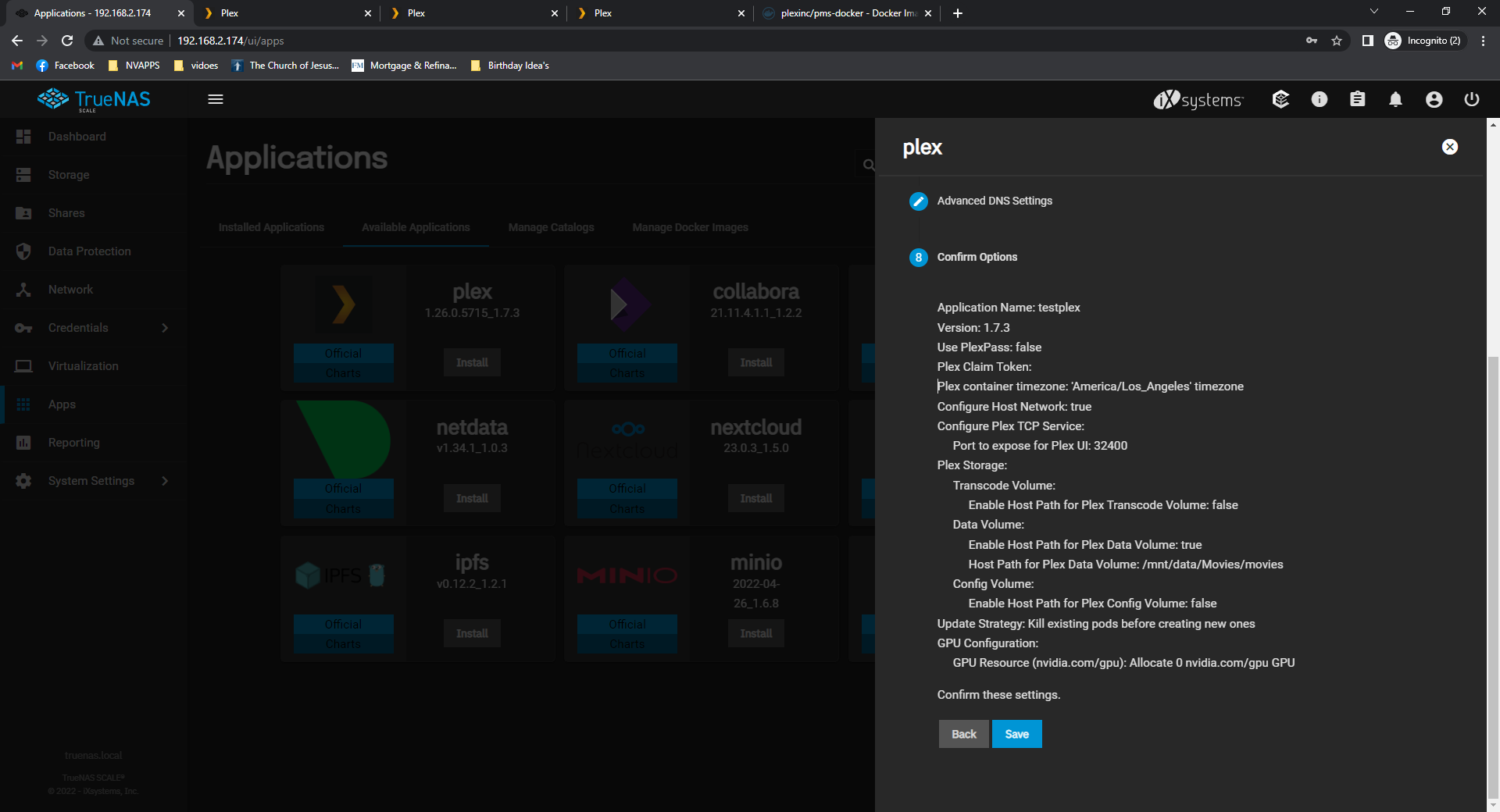Switch to Manage Docker Images tab
The image size is (1500, 812).
pyautogui.click(x=690, y=227)
